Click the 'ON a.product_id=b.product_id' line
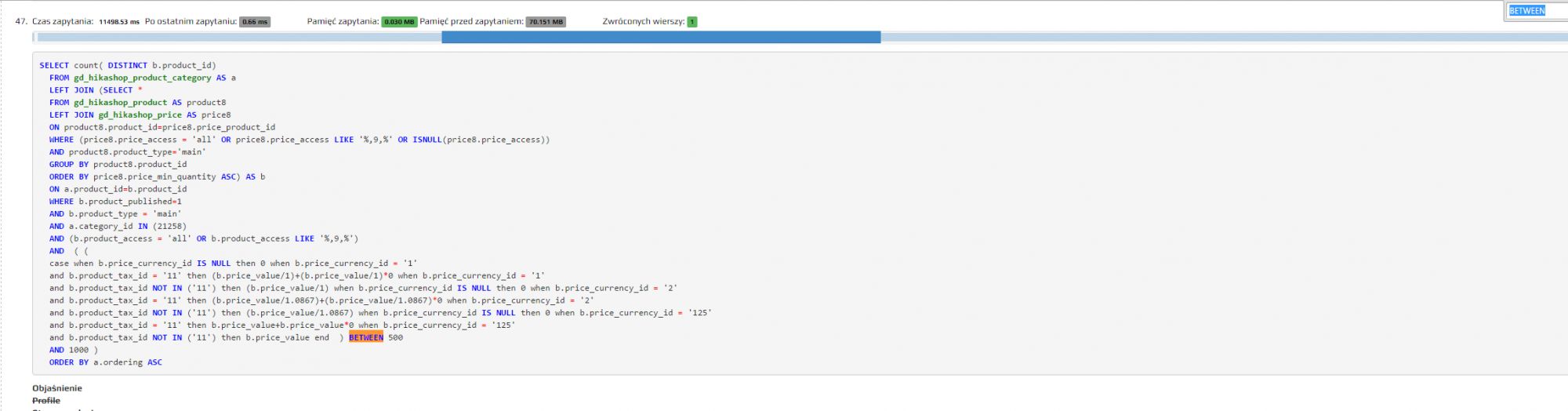 pos(118,189)
